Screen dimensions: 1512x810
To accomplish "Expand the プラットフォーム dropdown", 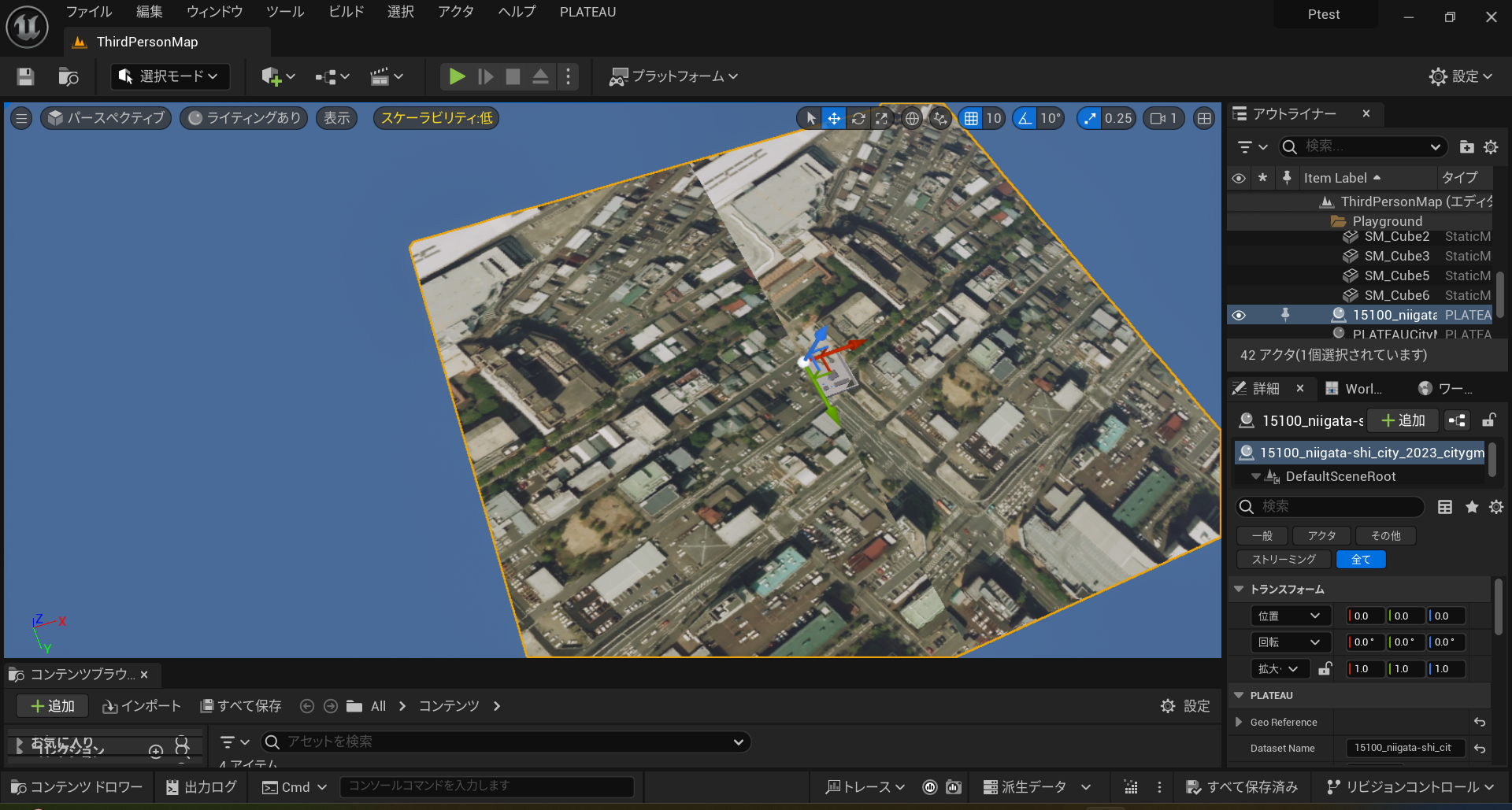I will (x=674, y=76).
